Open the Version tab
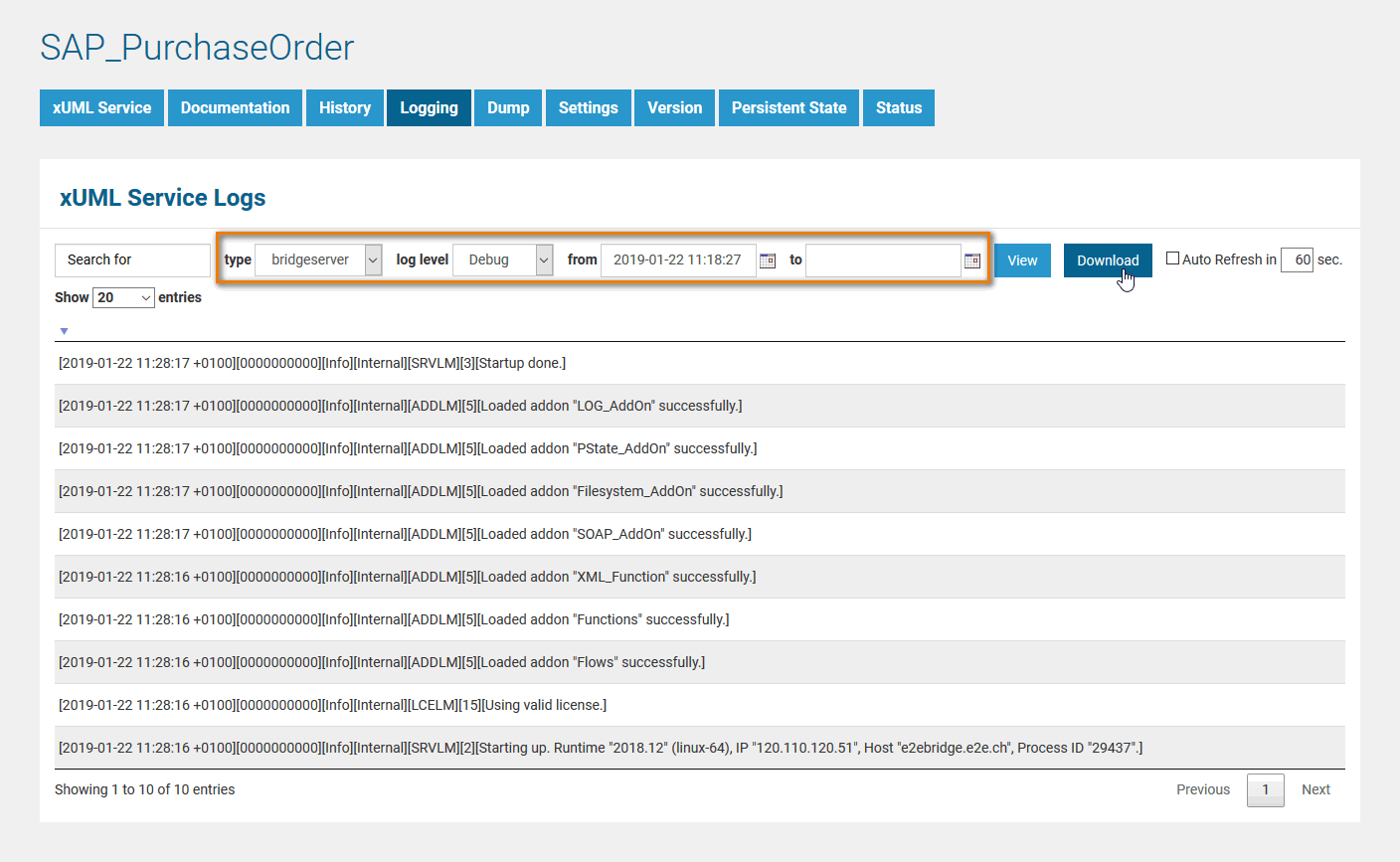This screenshot has width=1400, height=862. [x=674, y=107]
